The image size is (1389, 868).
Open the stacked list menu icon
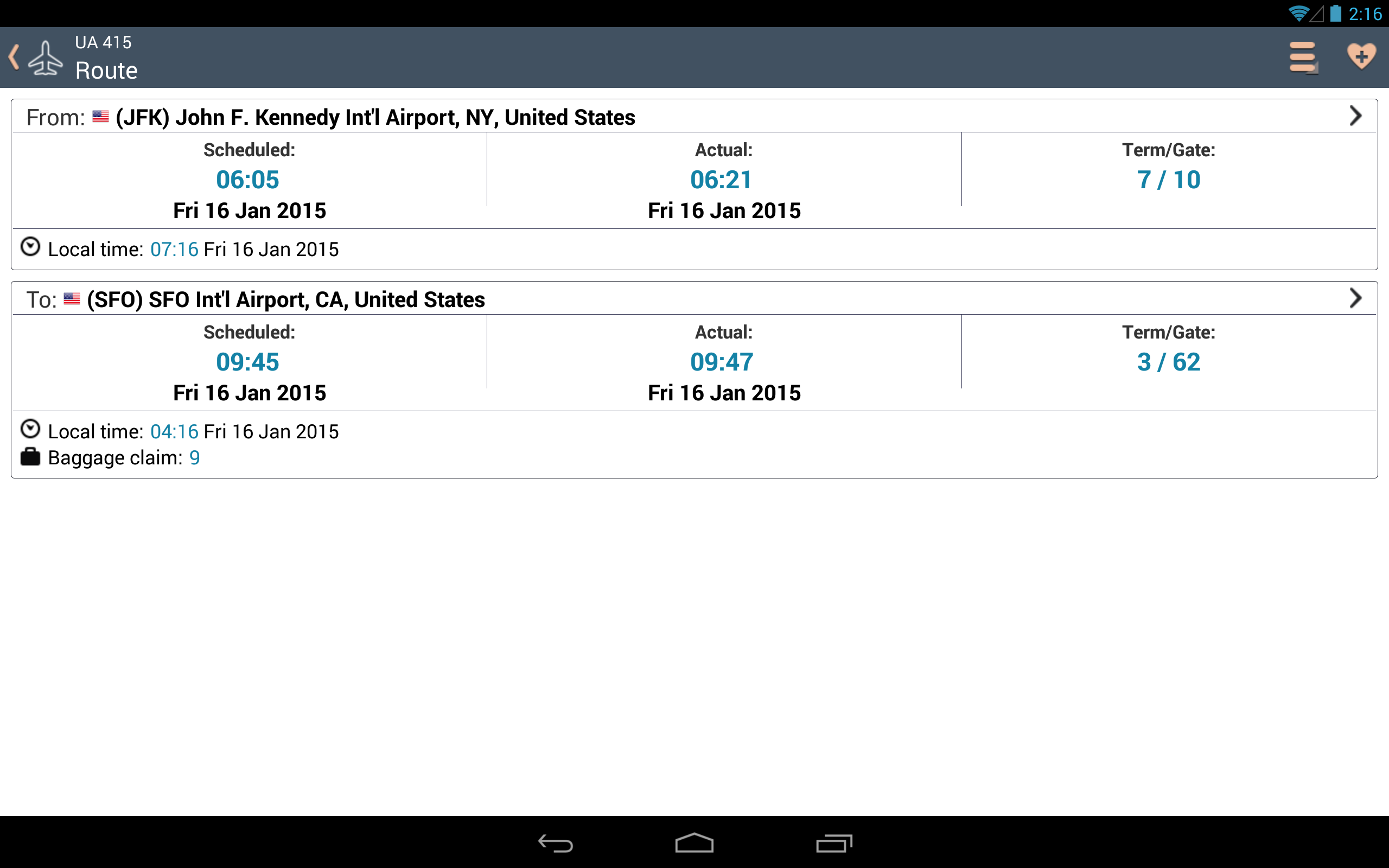1302,58
